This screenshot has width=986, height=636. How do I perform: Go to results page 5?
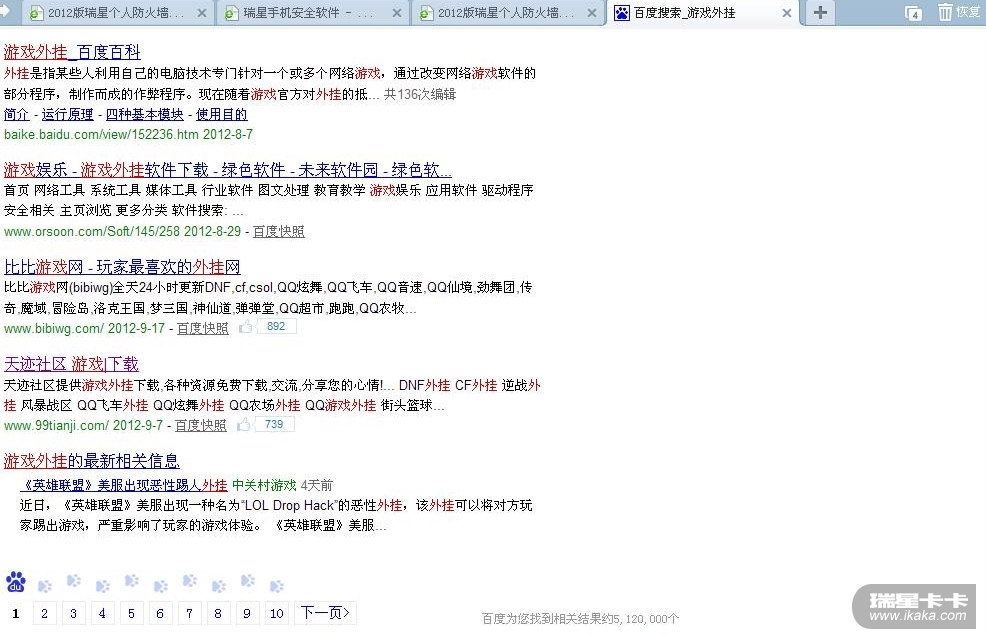(131, 613)
